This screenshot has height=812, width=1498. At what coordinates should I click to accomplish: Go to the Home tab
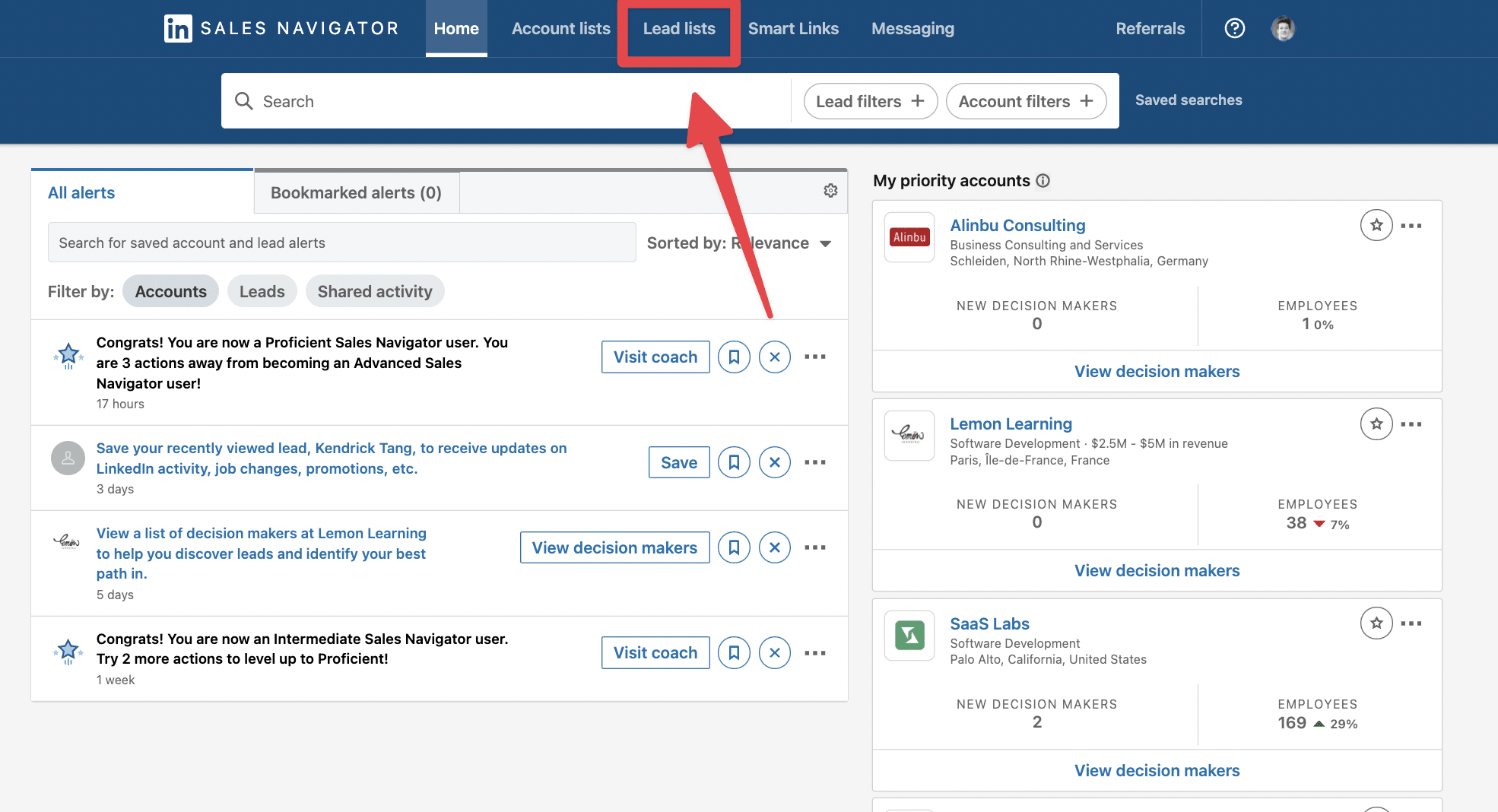[x=456, y=29]
